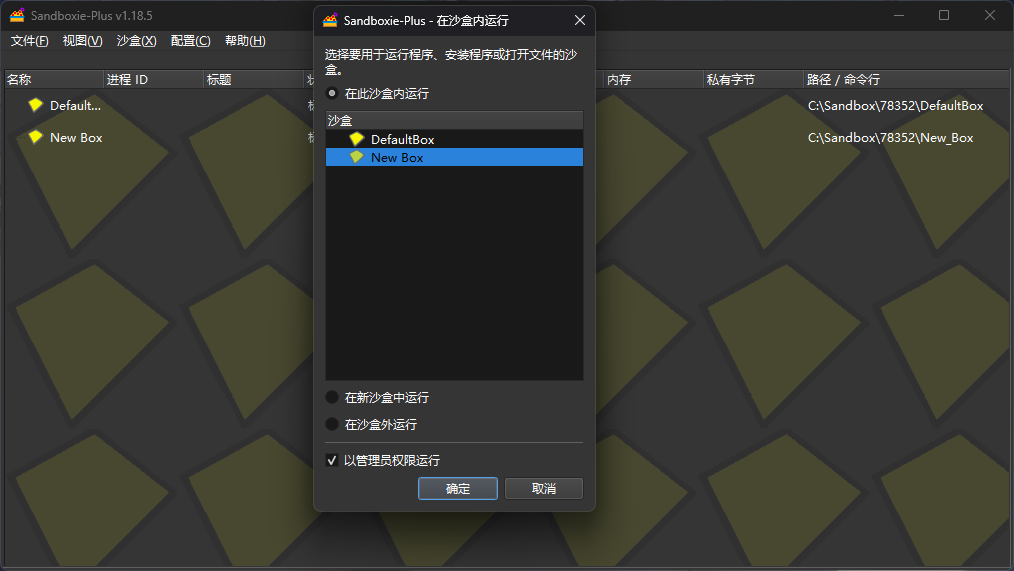Click the 内存 column header

(x=653, y=80)
